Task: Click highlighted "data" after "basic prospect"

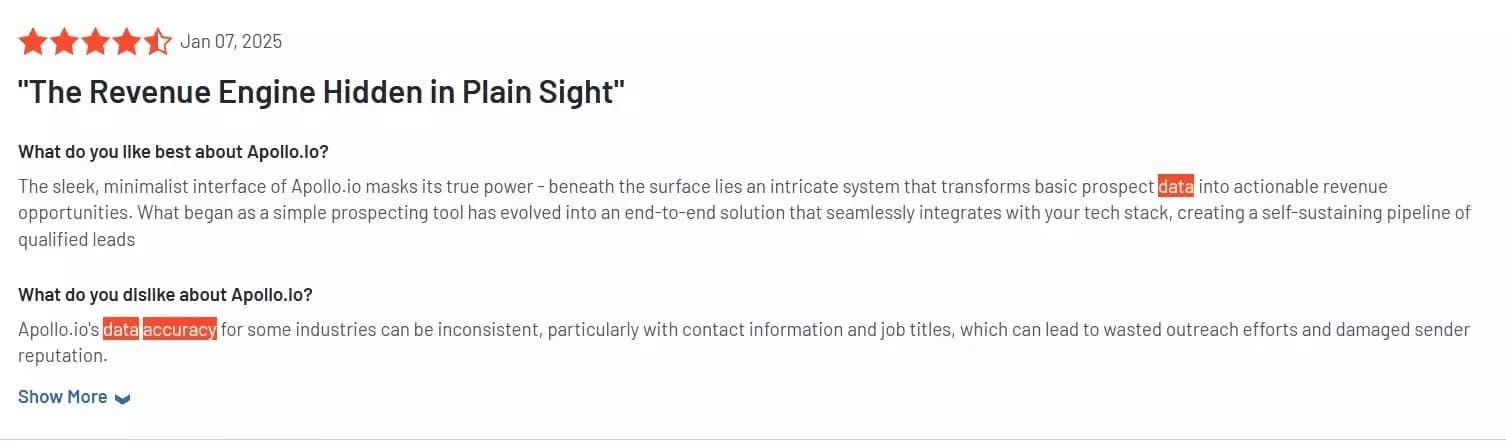Action: point(1175,187)
